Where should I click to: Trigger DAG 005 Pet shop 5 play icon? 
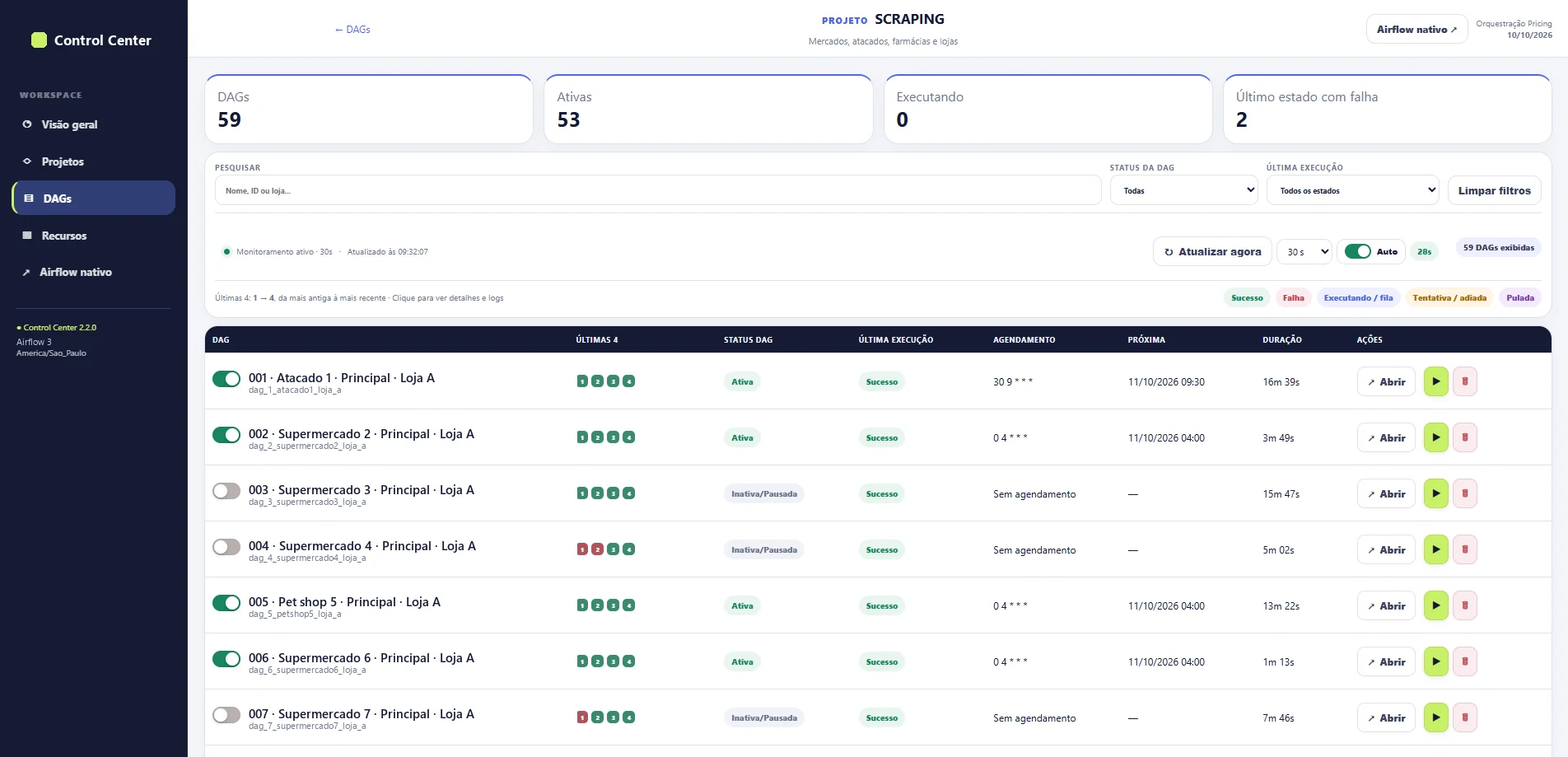pos(1435,605)
